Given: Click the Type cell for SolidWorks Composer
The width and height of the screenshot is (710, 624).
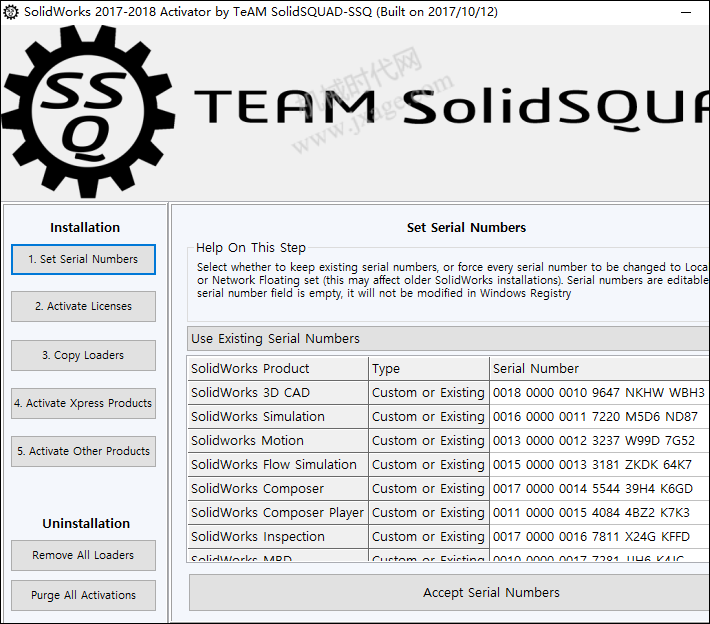Looking at the screenshot, I should [429, 489].
